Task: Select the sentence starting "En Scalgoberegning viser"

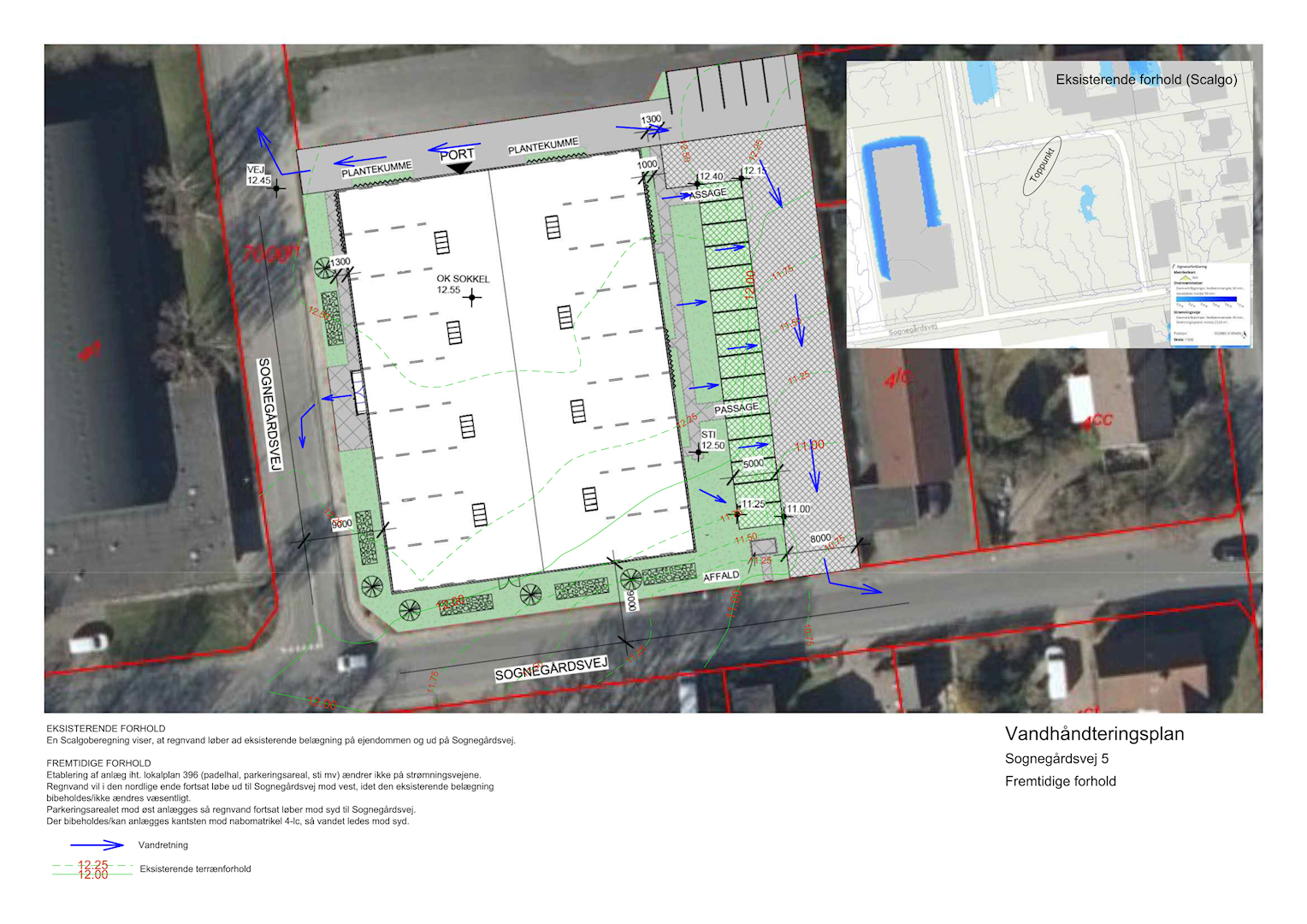Action: pos(281,741)
